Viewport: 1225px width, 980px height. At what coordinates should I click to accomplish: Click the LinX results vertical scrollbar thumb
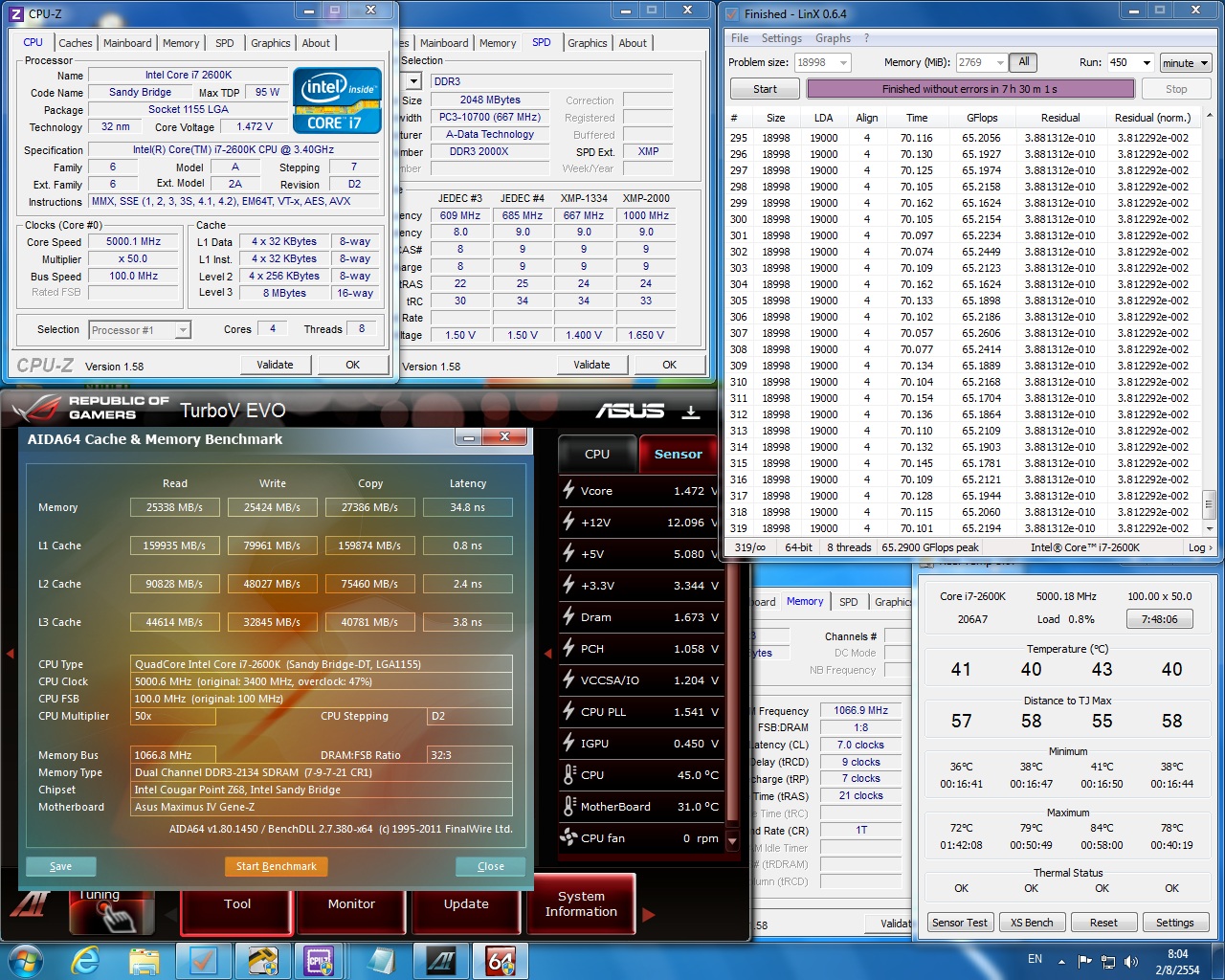pos(1209,502)
